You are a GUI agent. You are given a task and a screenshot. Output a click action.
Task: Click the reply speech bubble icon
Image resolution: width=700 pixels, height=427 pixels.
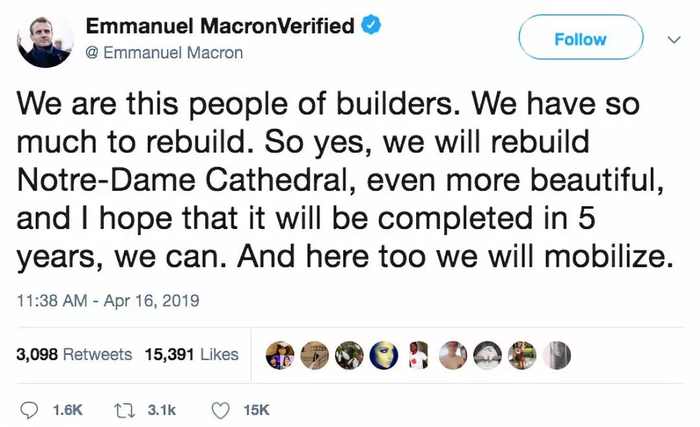pyautogui.click(x=30, y=409)
